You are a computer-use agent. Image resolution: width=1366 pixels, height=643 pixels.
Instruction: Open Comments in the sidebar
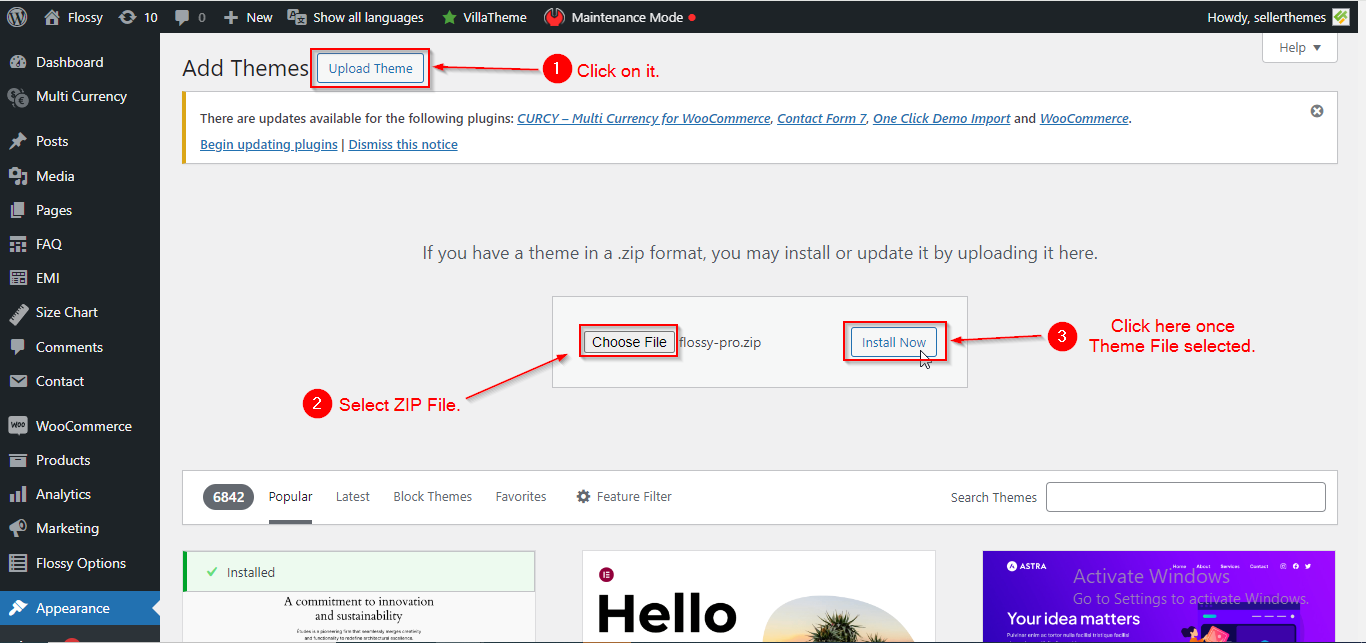[x=80, y=347]
